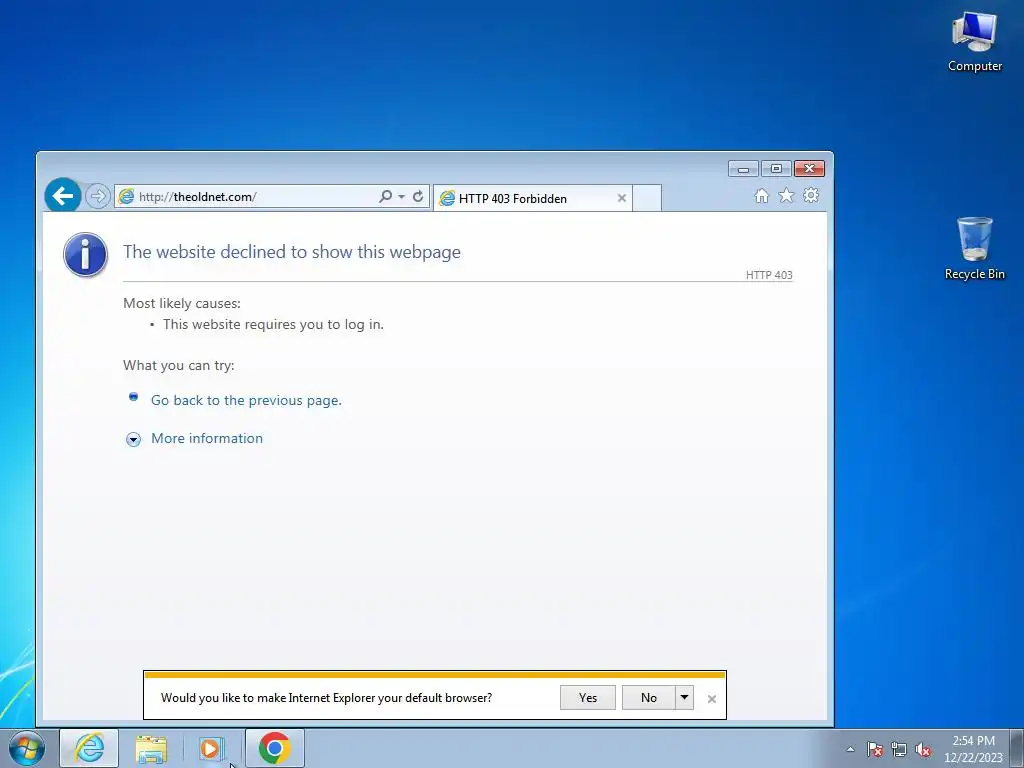This screenshot has height=768, width=1024.
Task: Click the Show desktop button at taskbar end
Action: (1017, 748)
